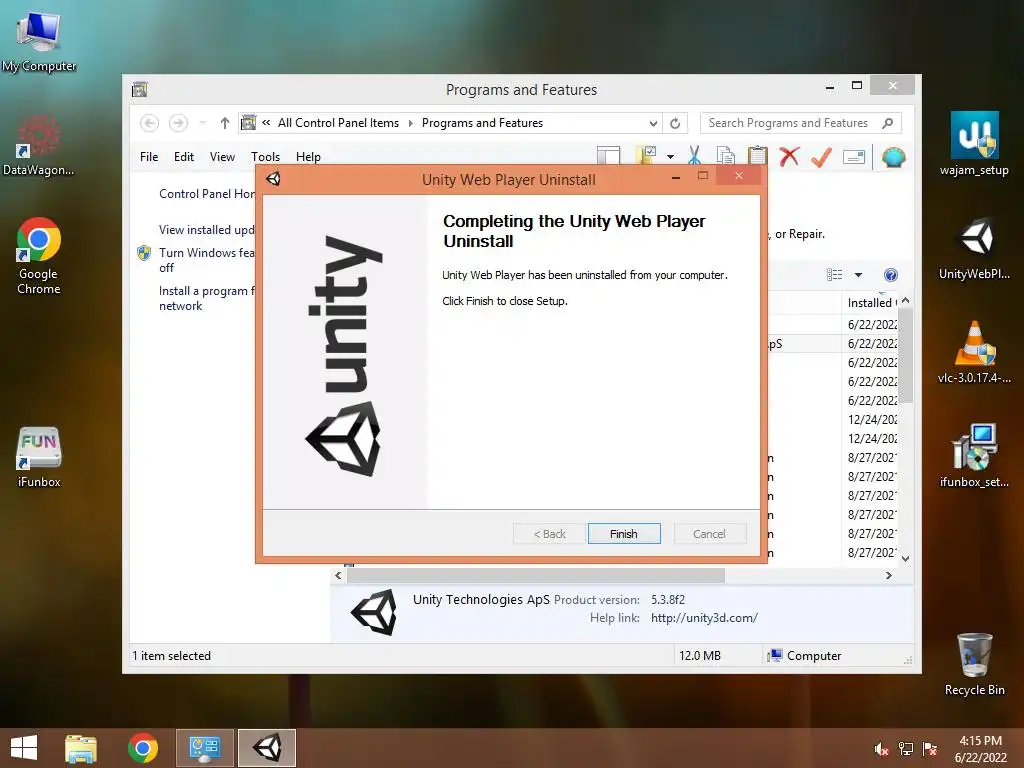Click the Finish button in Unity uninstaller

(624, 534)
